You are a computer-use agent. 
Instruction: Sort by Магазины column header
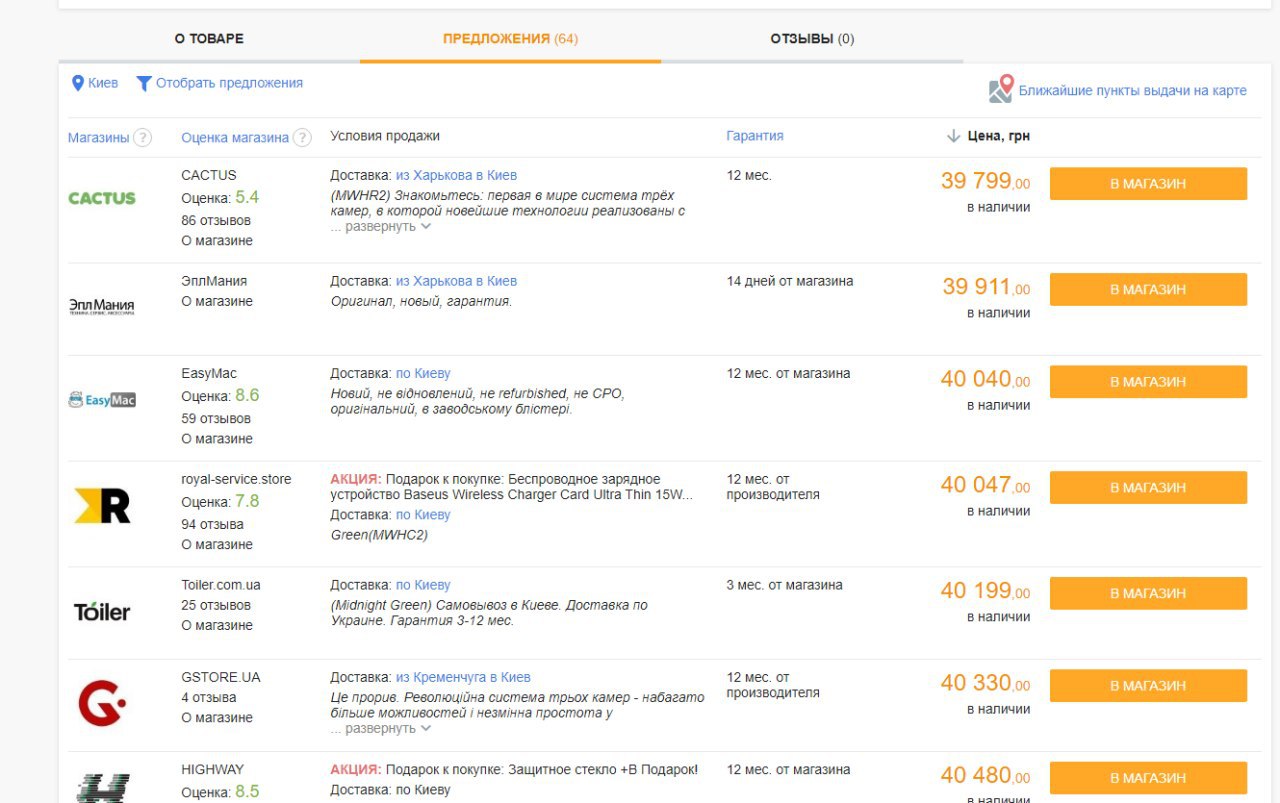[x=98, y=138]
